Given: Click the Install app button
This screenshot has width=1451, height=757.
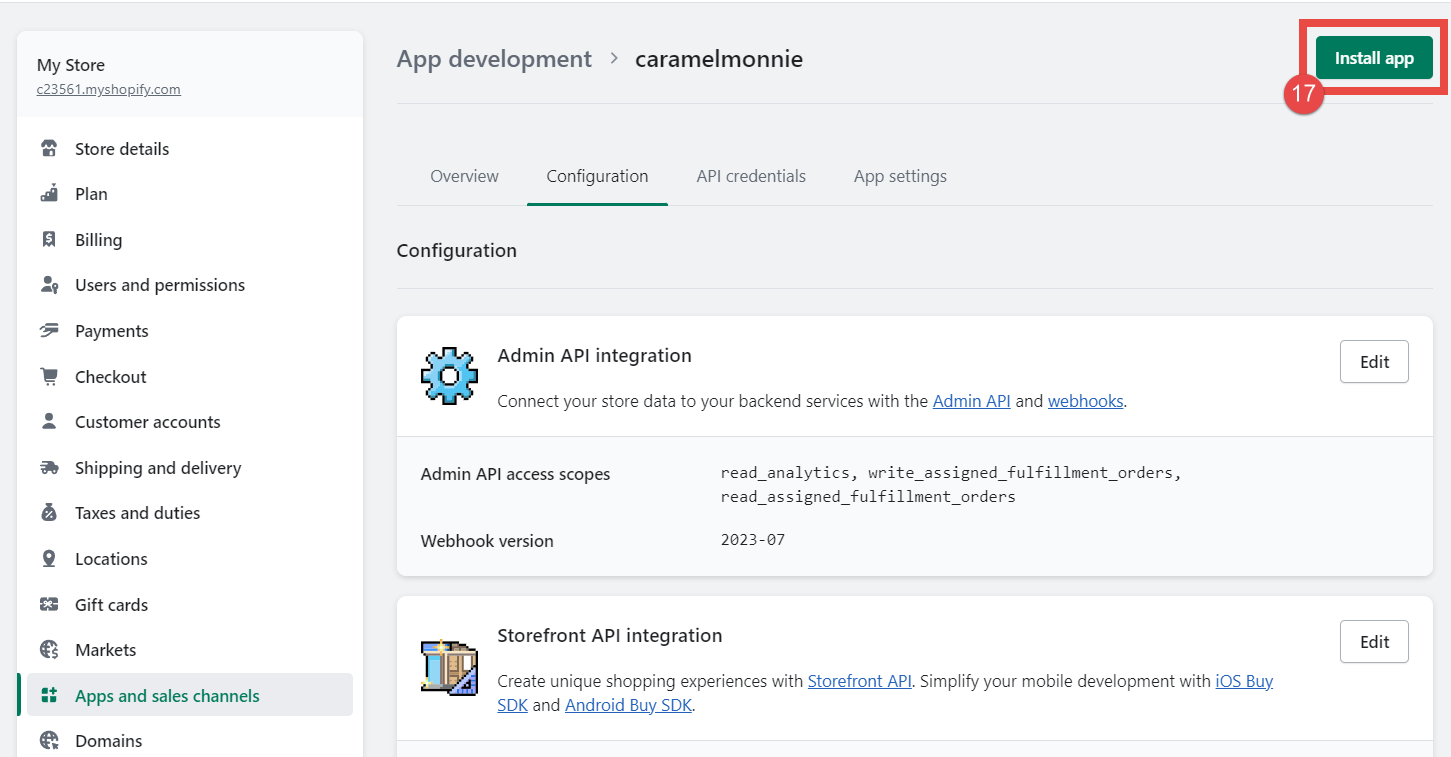Looking at the screenshot, I should 1374,58.
